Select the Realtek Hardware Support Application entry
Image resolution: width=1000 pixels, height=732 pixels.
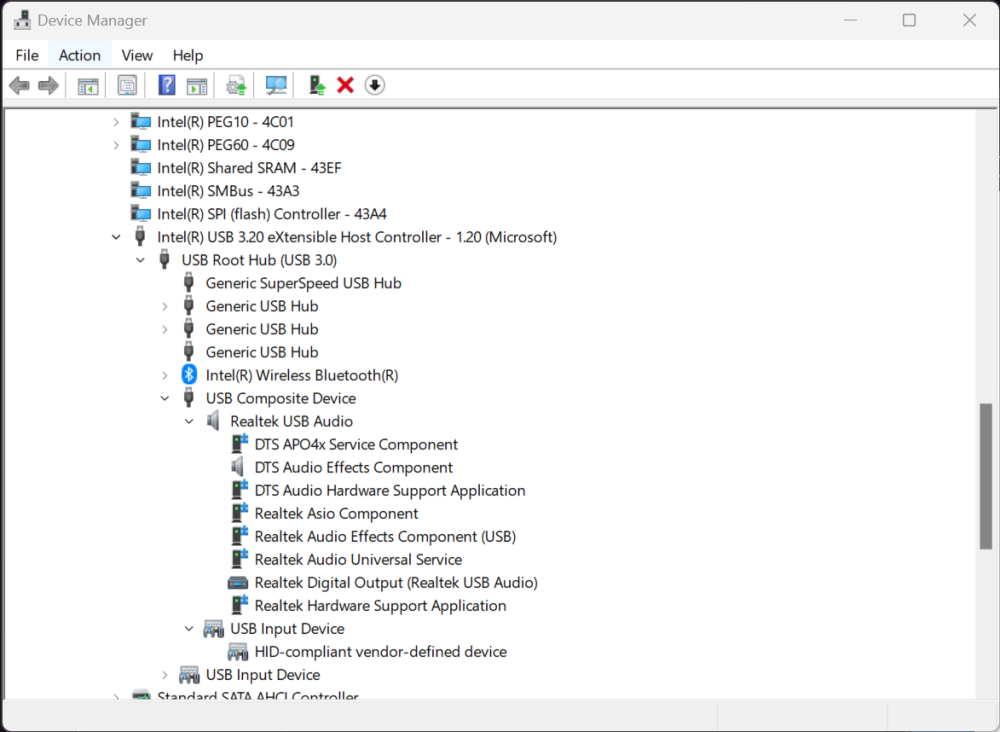[380, 606]
